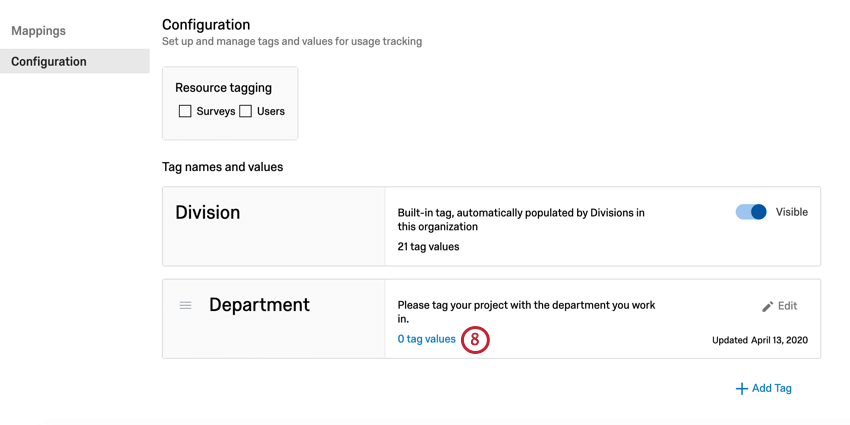Click the plus icon beside Add Tag
The width and height of the screenshot is (850, 425).
pyautogui.click(x=742, y=389)
